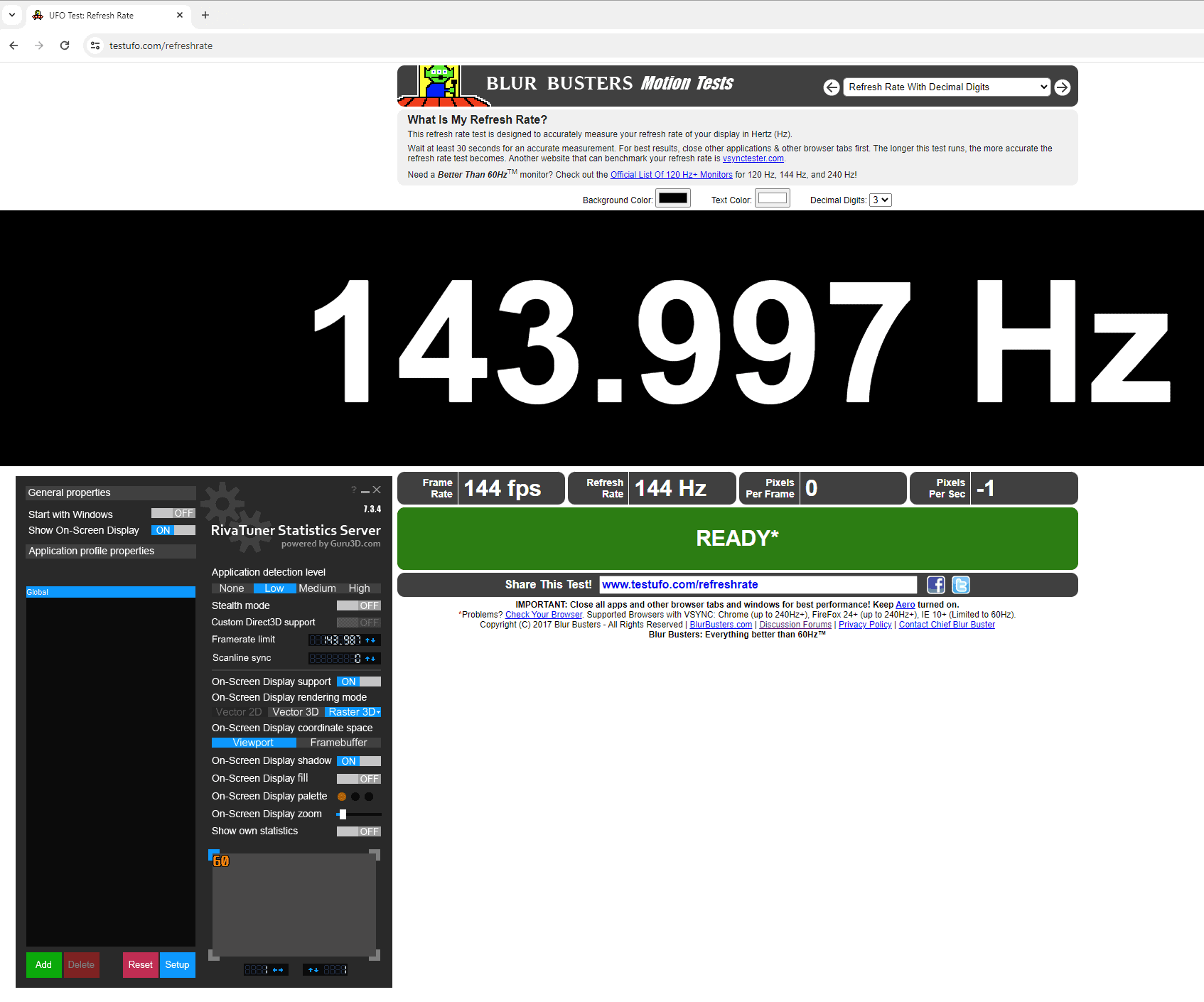Click the Blur Busters UFO alien logo
The height and width of the screenshot is (1002, 1204).
point(439,84)
